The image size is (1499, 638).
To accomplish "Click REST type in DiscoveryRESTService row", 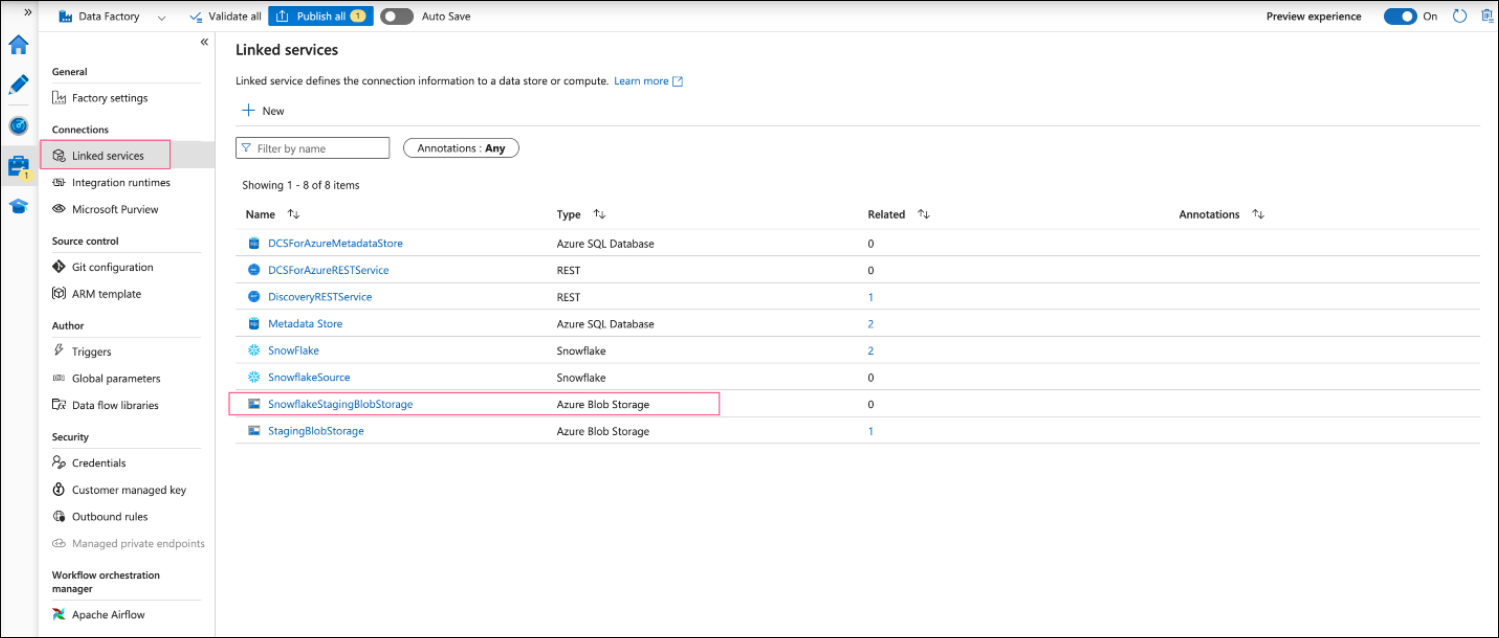I will tap(568, 297).
